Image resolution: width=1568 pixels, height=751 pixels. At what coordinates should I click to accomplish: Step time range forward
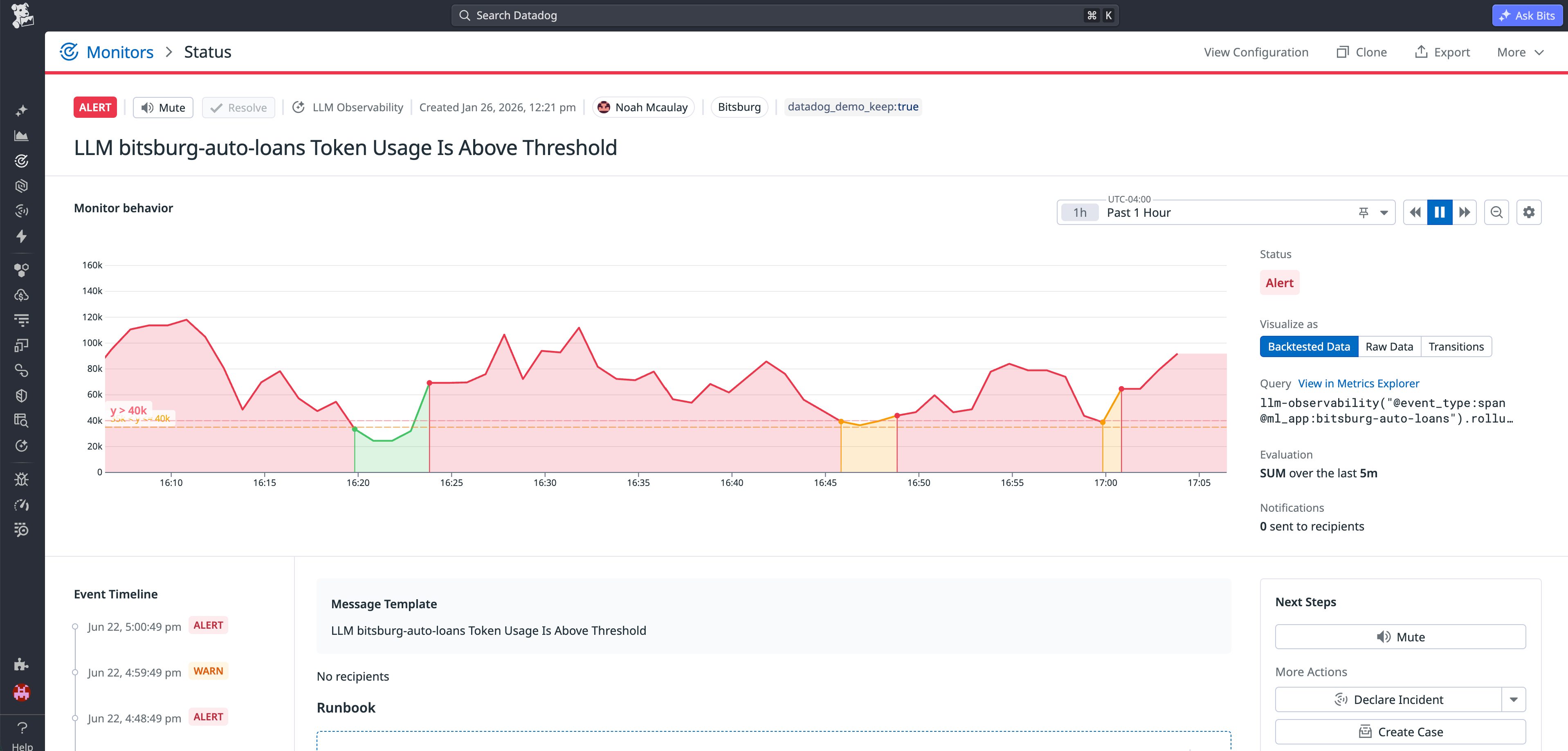tap(1465, 212)
